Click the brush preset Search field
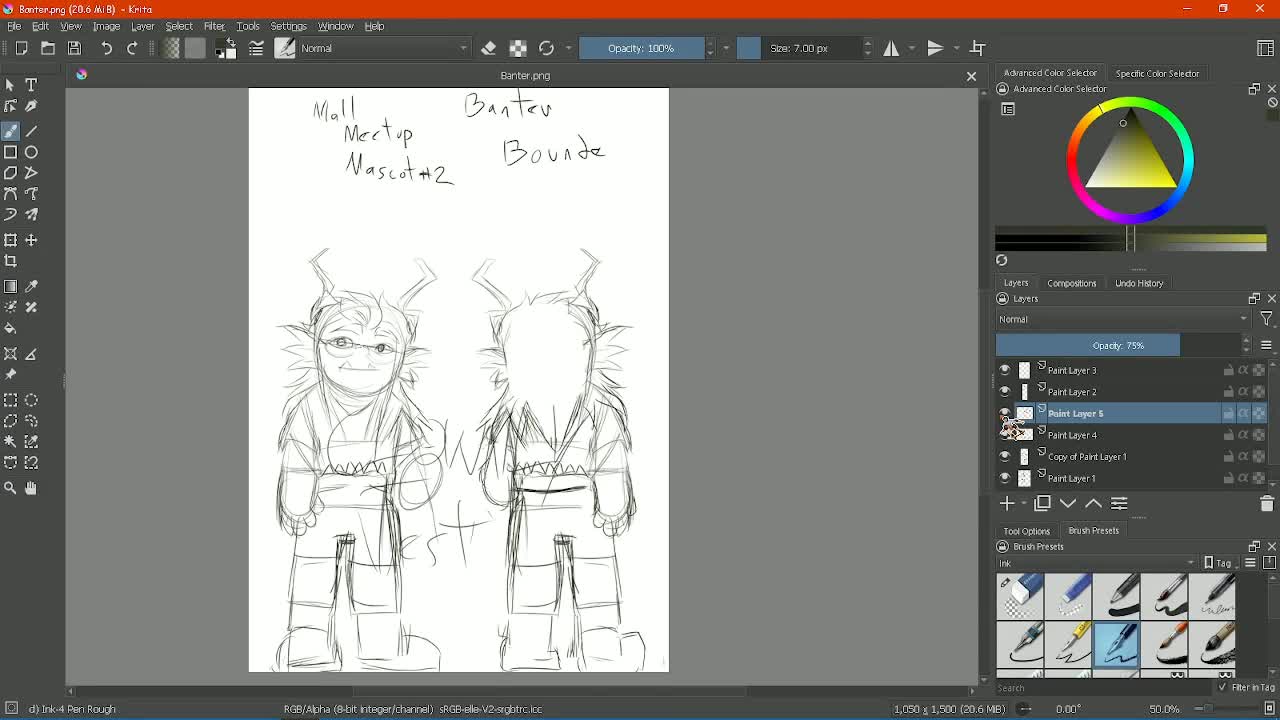This screenshot has width=1280, height=720. (1104, 688)
